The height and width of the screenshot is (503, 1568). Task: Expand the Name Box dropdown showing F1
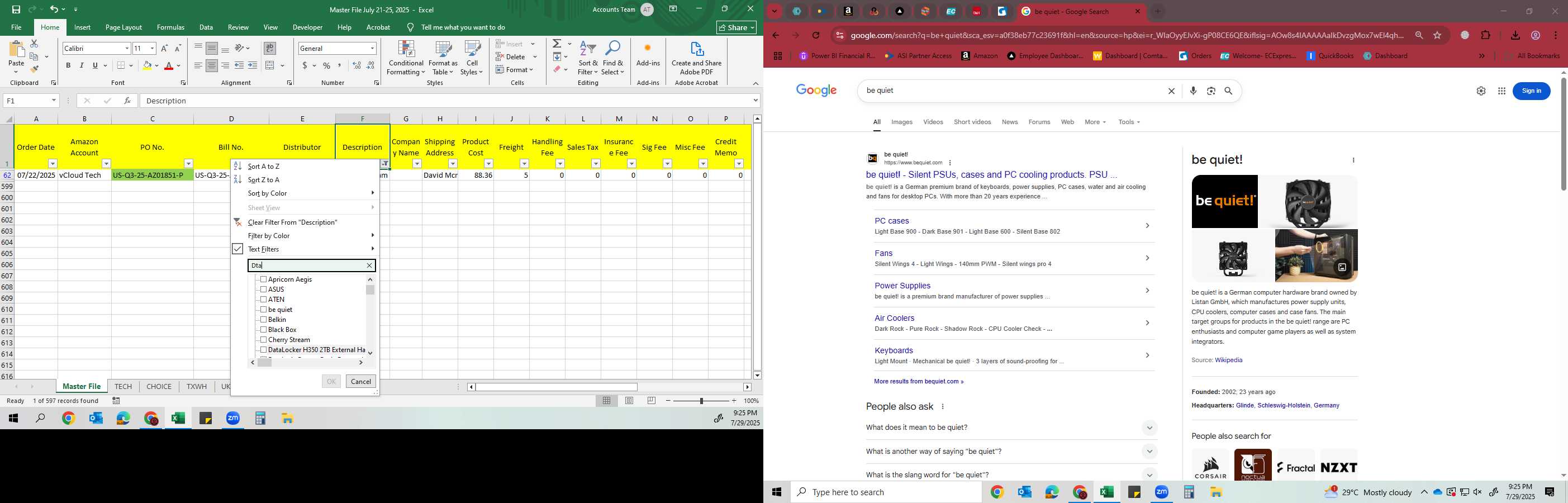pyautogui.click(x=54, y=101)
